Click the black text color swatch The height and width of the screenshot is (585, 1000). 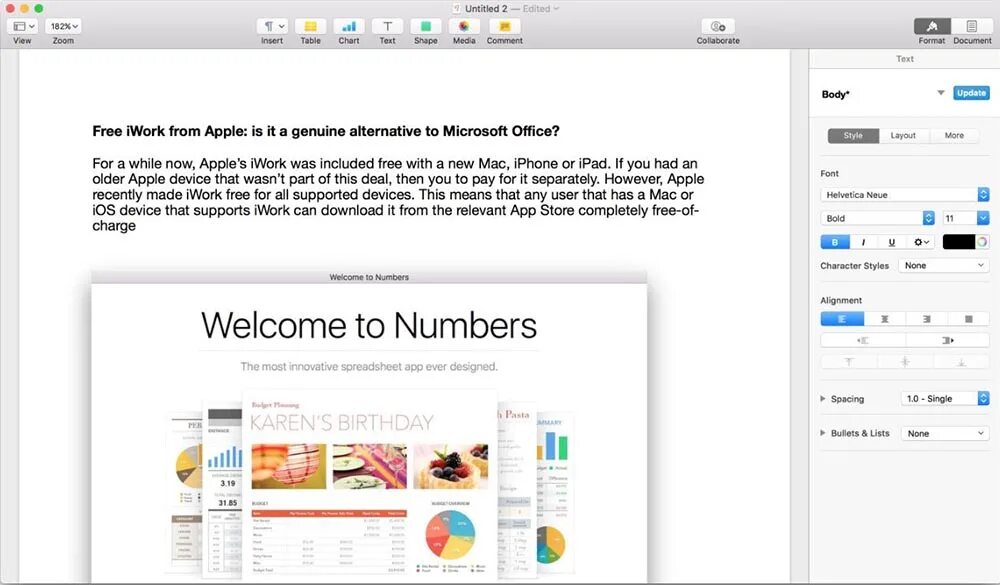(x=959, y=242)
